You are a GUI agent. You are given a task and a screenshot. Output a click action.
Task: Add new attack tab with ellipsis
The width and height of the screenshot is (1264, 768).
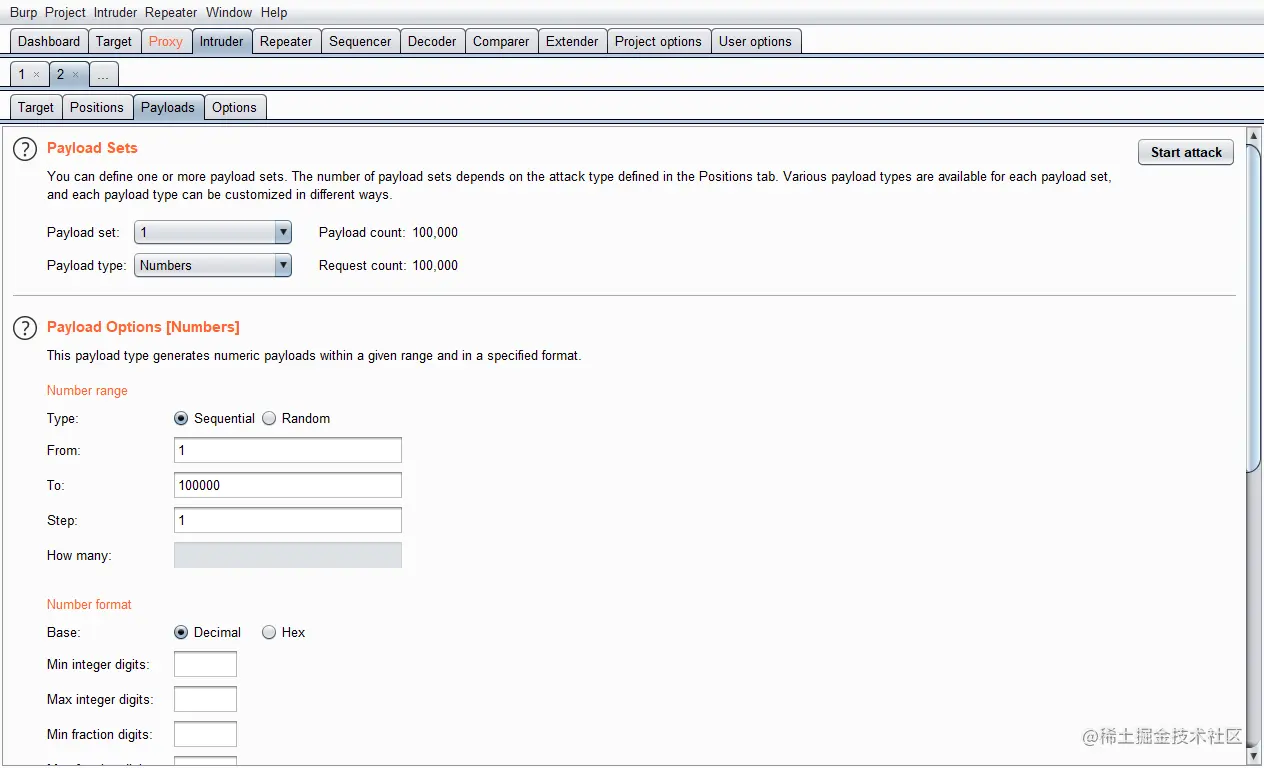tap(103, 75)
